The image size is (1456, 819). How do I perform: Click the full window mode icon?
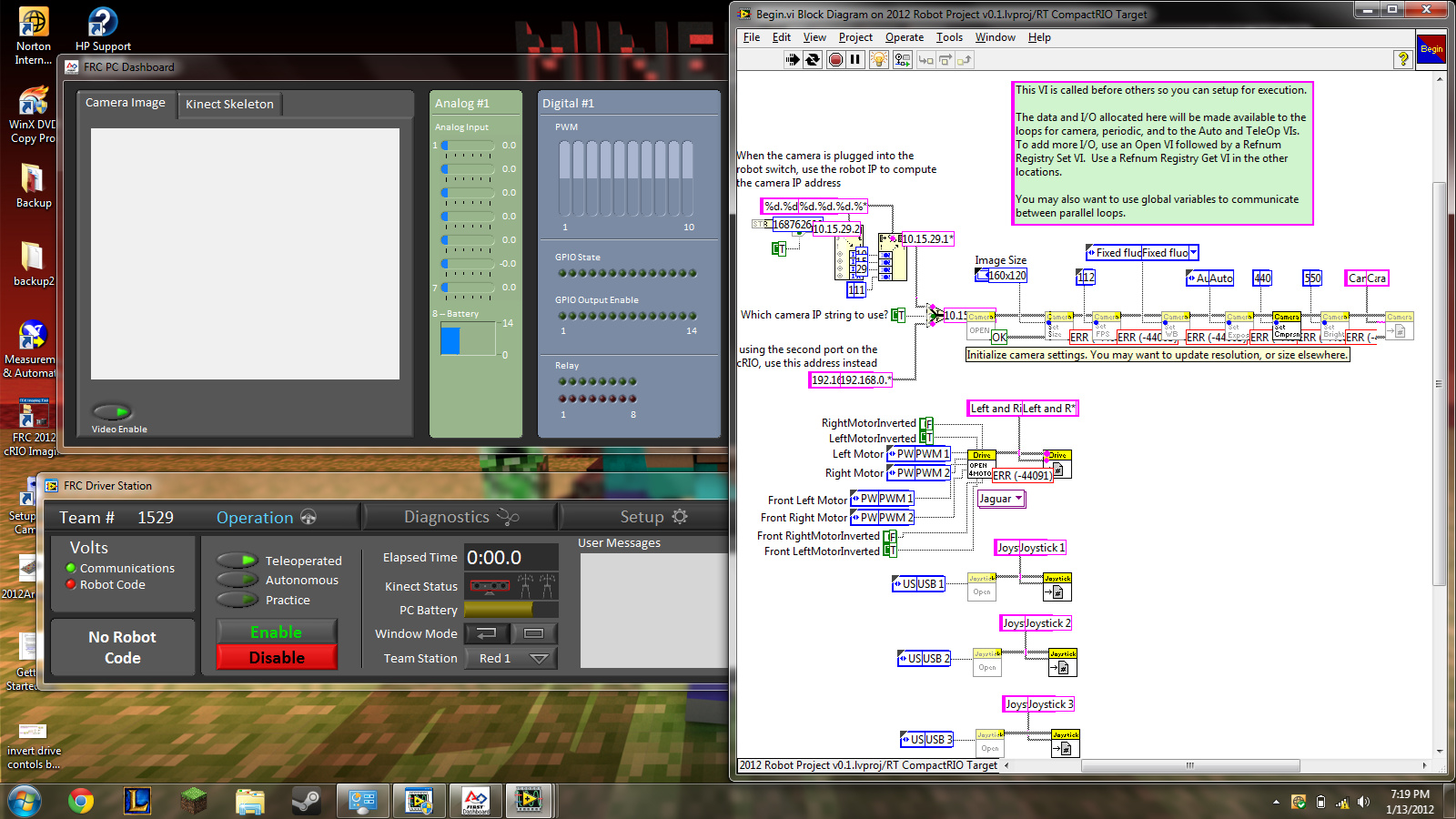coord(534,633)
